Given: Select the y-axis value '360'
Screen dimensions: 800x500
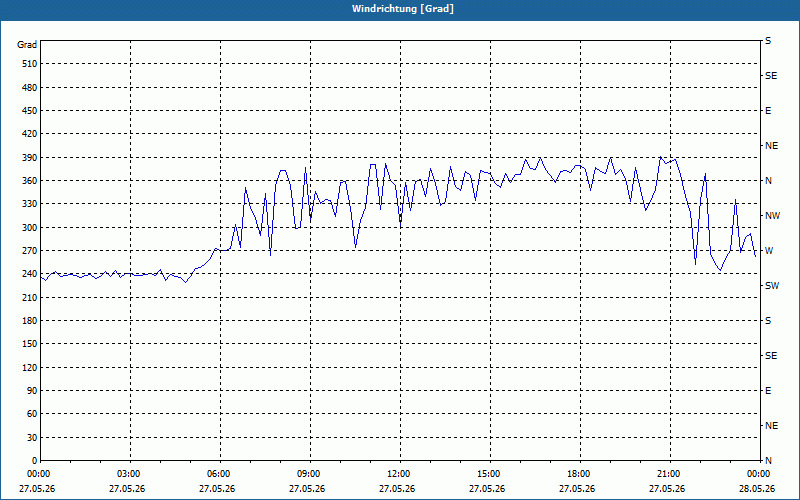Looking at the screenshot, I should pyautogui.click(x=30, y=181).
